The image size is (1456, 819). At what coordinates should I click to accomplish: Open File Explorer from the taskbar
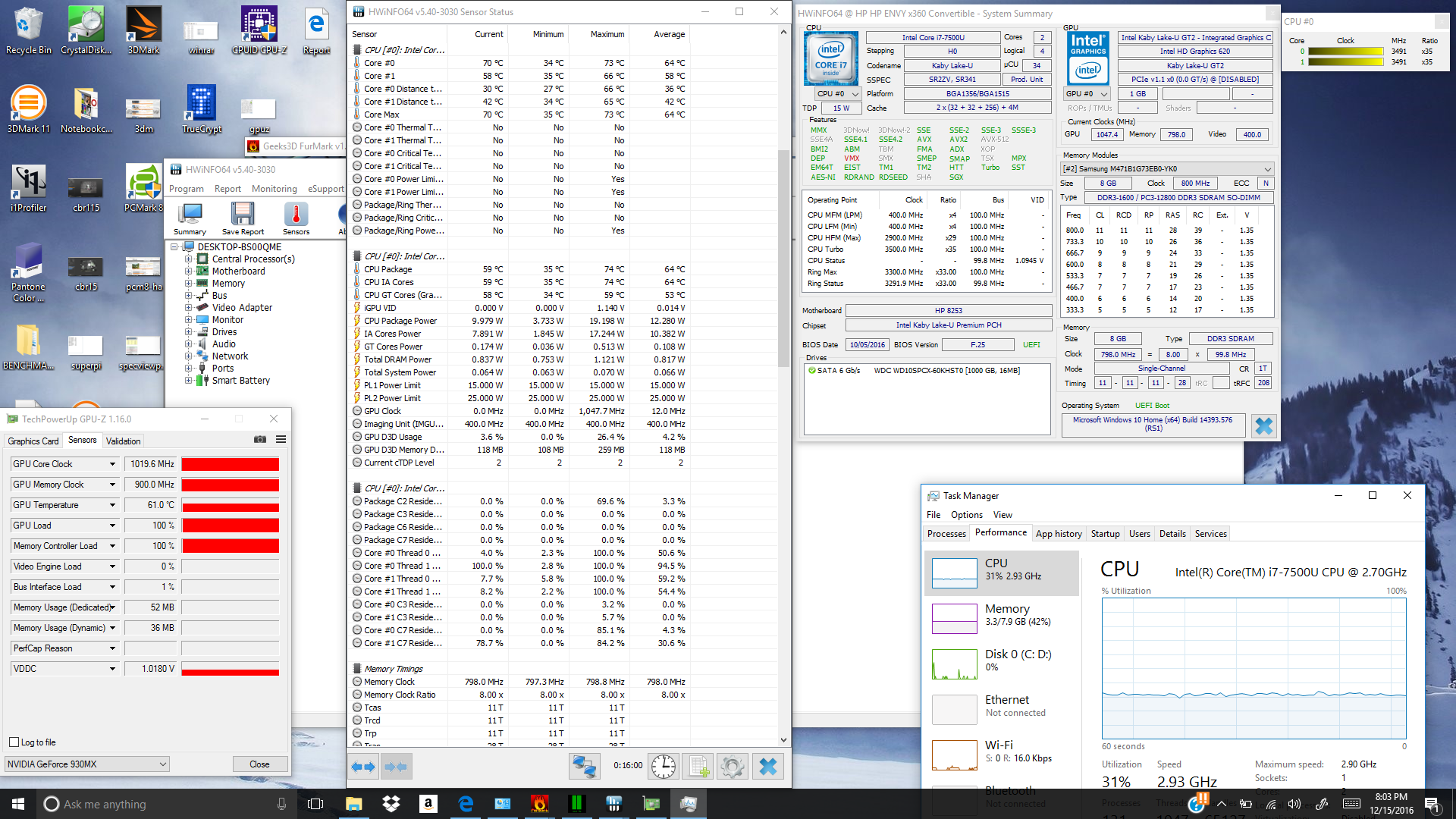pyautogui.click(x=353, y=804)
